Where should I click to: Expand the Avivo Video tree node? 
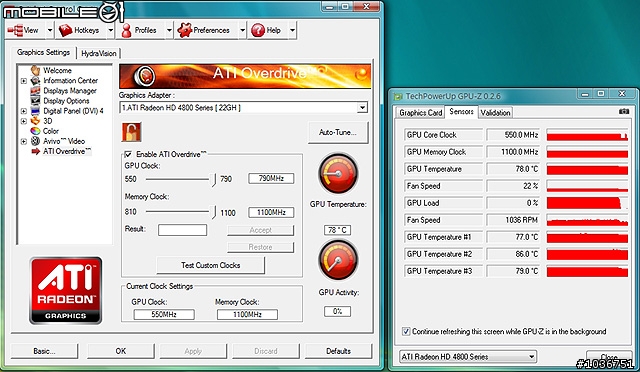(x=24, y=142)
